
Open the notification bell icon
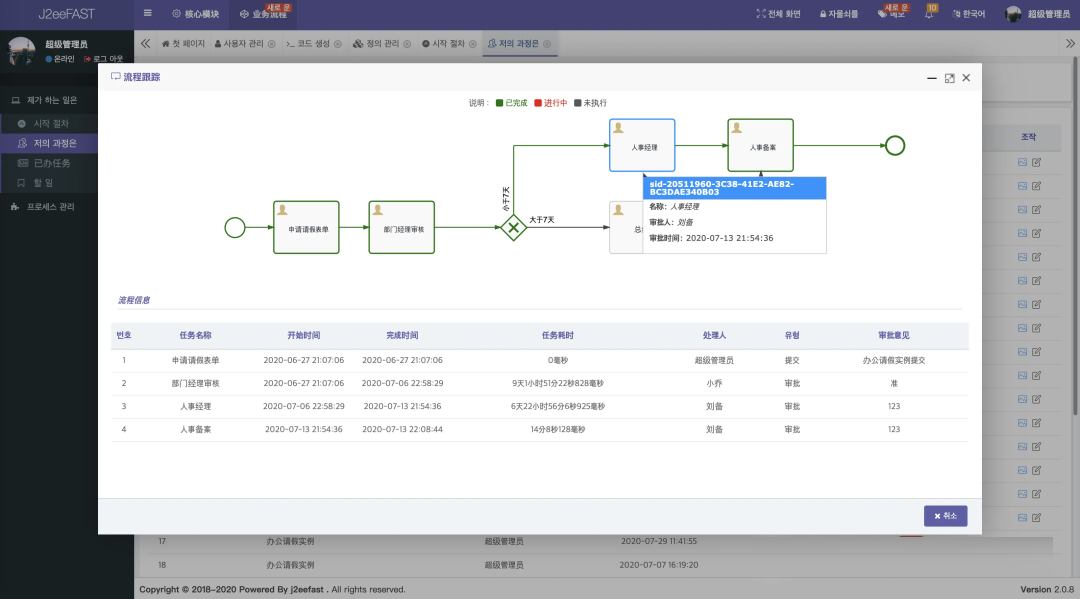(x=929, y=14)
